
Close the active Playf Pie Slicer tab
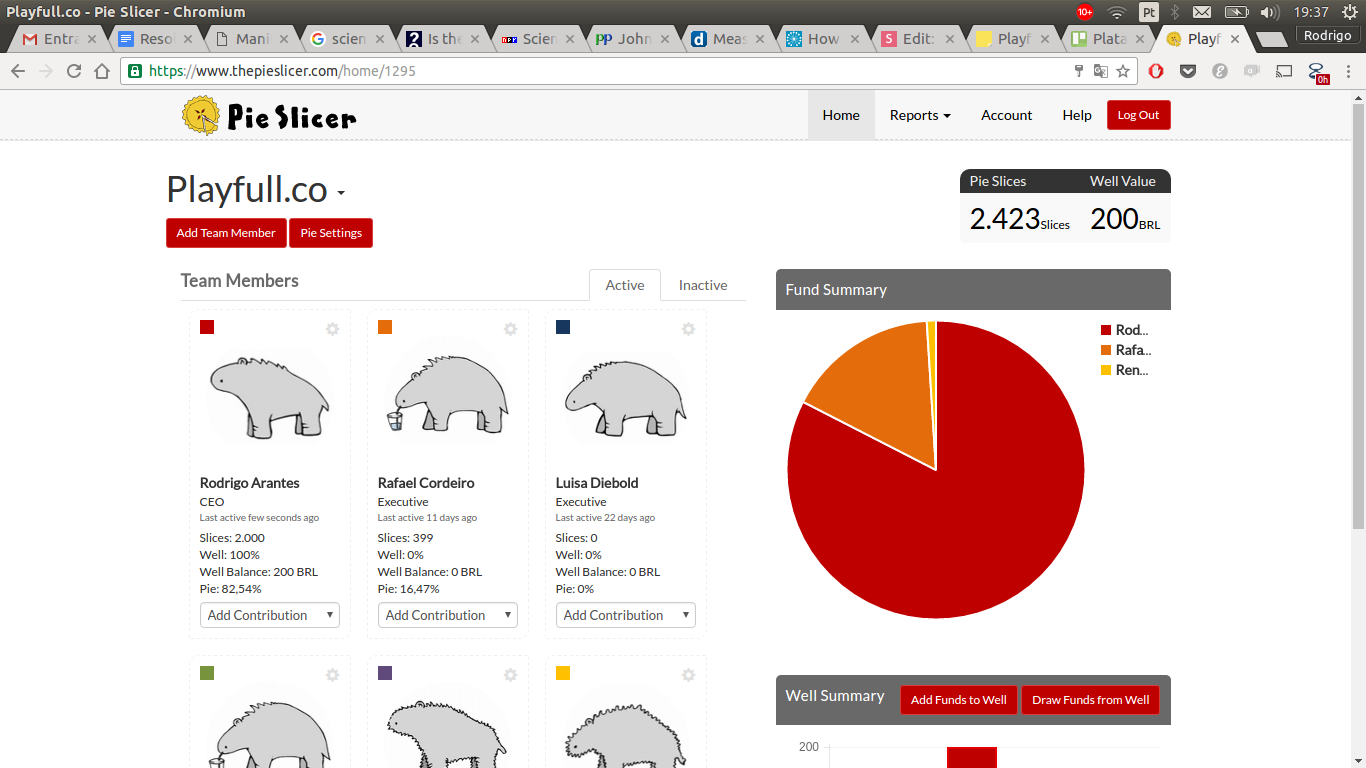pos(1235,39)
